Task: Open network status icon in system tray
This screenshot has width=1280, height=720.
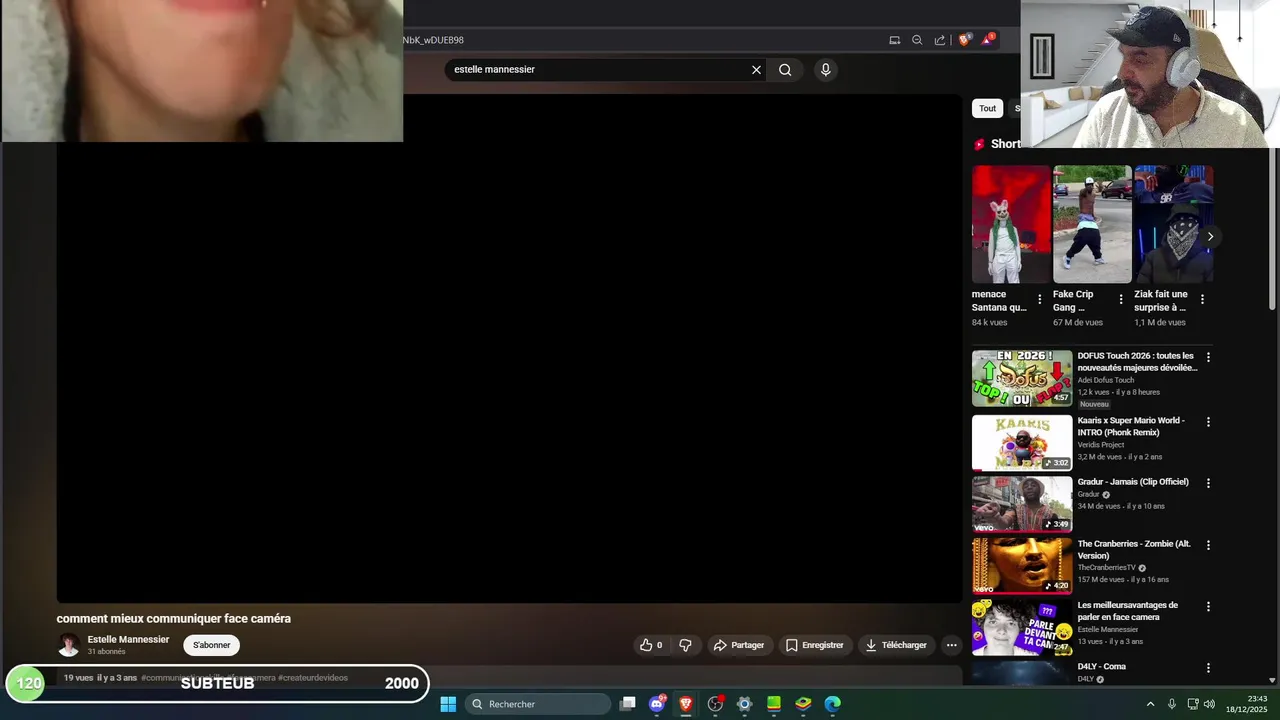Action: point(1193,704)
